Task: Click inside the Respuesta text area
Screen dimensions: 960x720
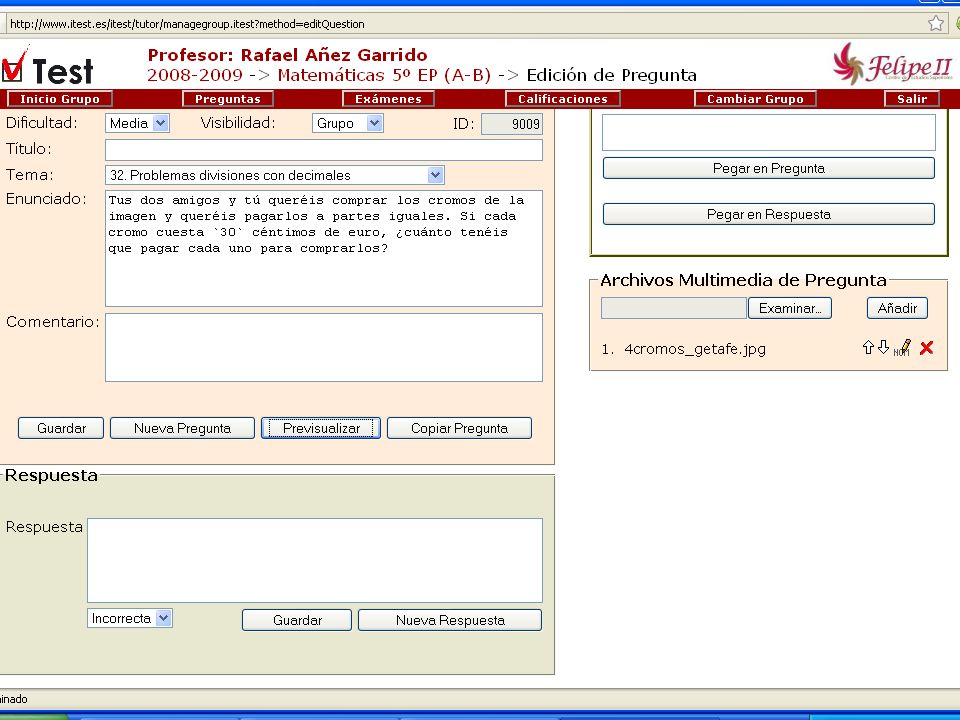Action: pos(315,561)
